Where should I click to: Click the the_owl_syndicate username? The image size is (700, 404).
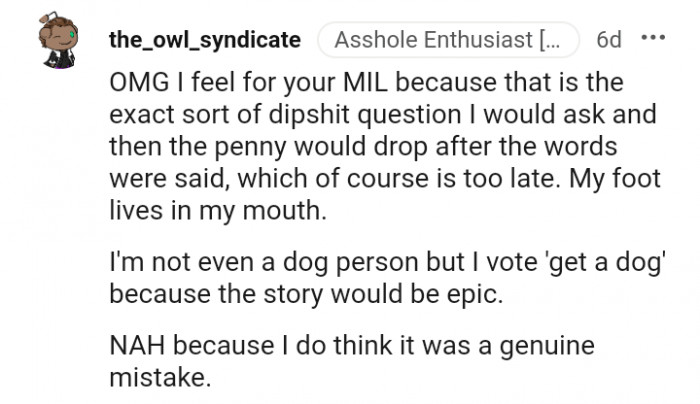coord(205,40)
